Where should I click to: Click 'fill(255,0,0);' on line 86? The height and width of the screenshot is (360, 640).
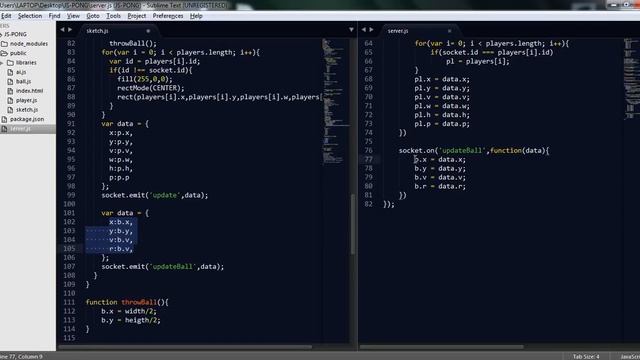pyautogui.click(x=145, y=79)
